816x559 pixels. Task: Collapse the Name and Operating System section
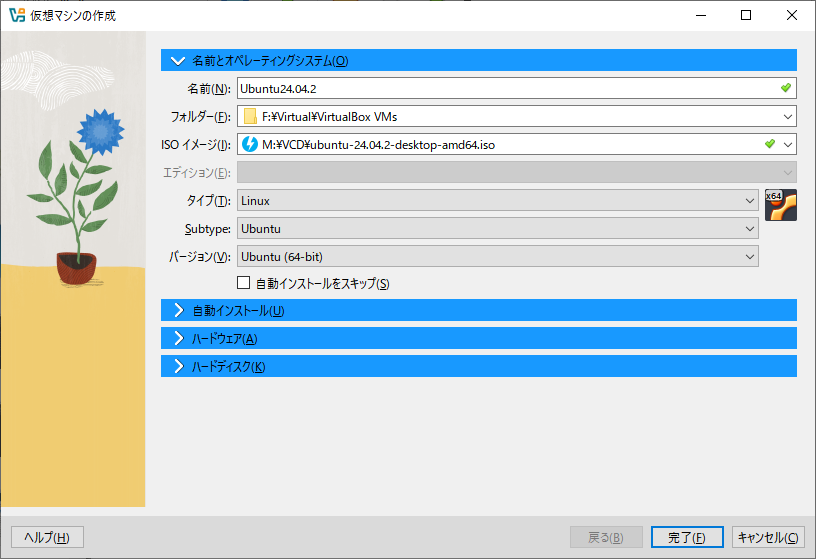[x=479, y=60]
